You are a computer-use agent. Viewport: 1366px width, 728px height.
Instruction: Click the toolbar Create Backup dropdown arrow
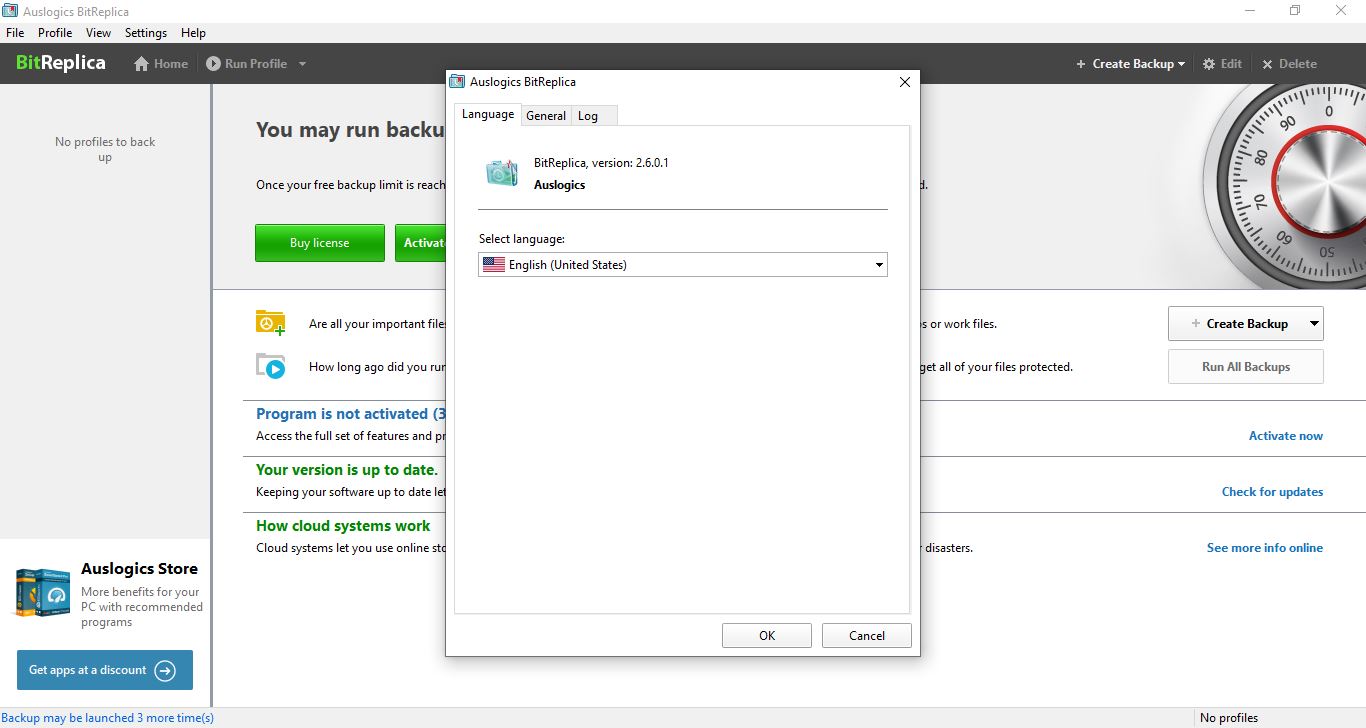(x=1181, y=64)
